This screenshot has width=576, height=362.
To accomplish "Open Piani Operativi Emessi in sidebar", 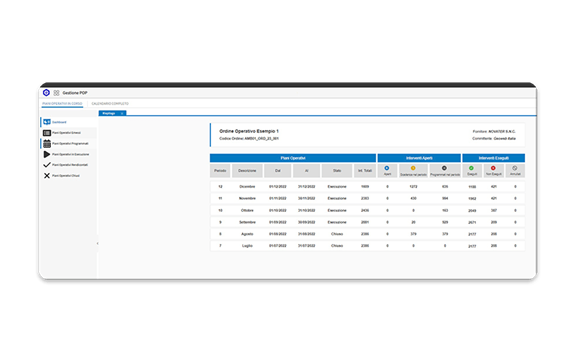I will [x=66, y=133].
